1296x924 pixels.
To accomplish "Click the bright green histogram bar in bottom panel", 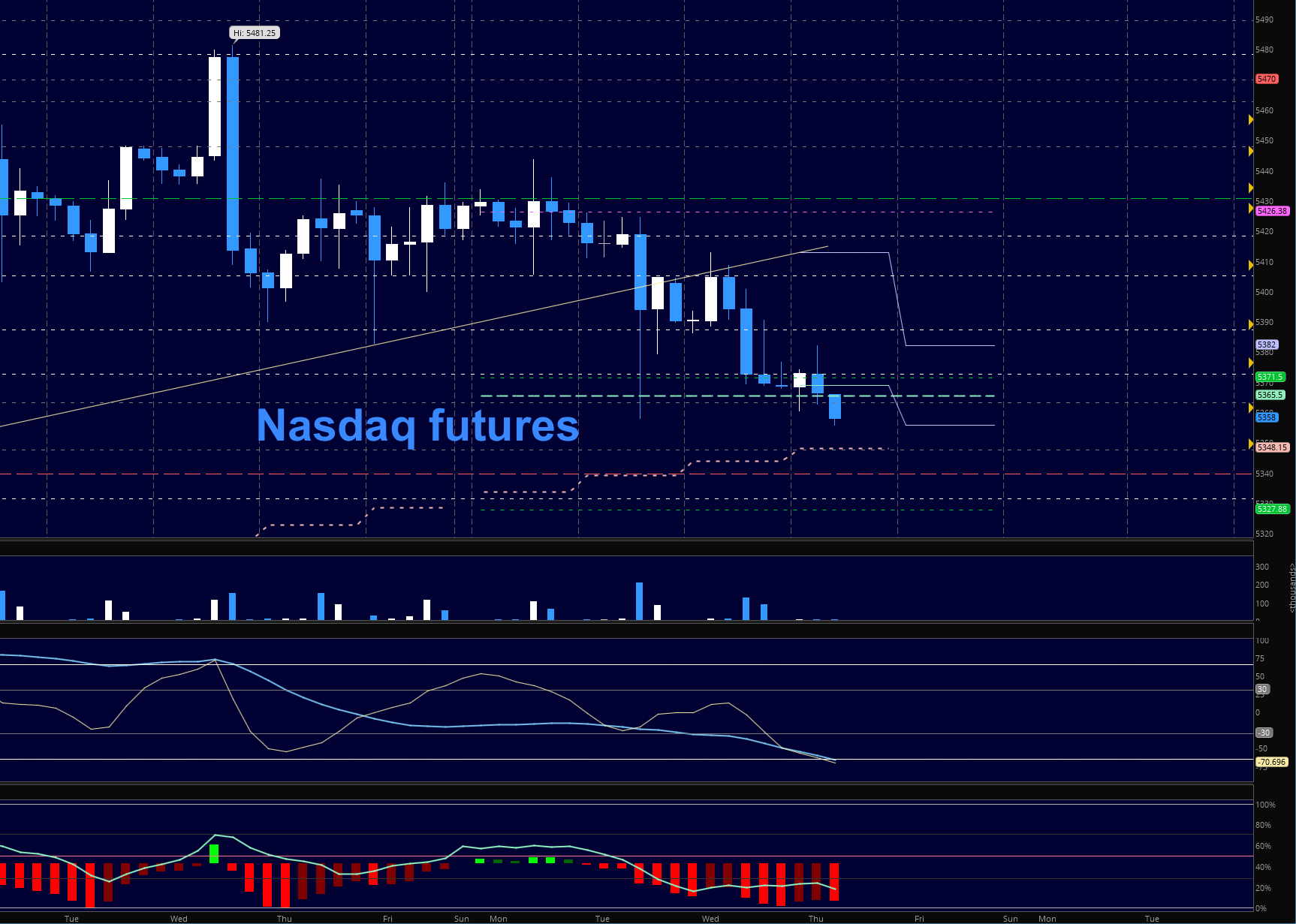I will (214, 853).
